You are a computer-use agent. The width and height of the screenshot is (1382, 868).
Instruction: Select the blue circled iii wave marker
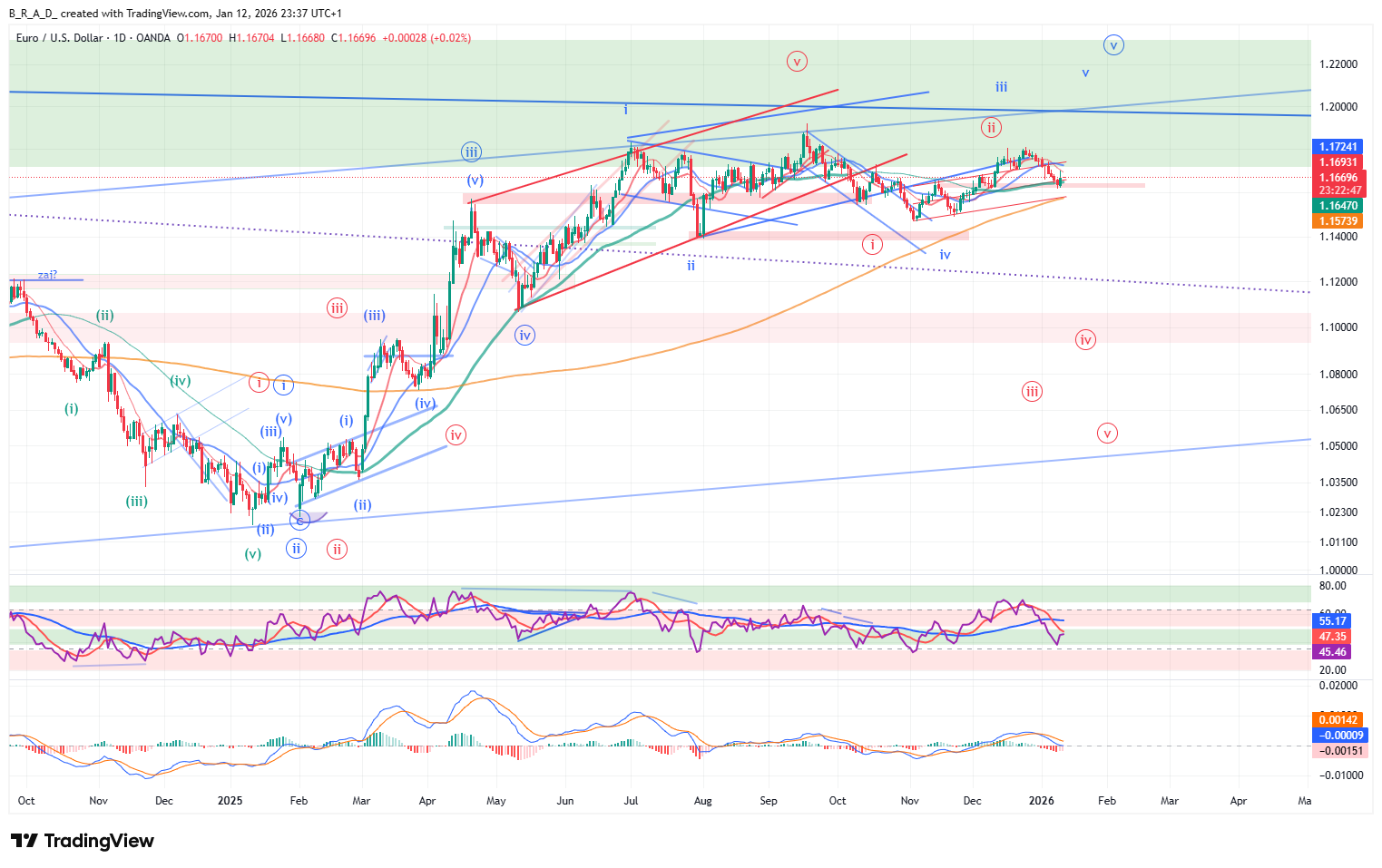470,152
